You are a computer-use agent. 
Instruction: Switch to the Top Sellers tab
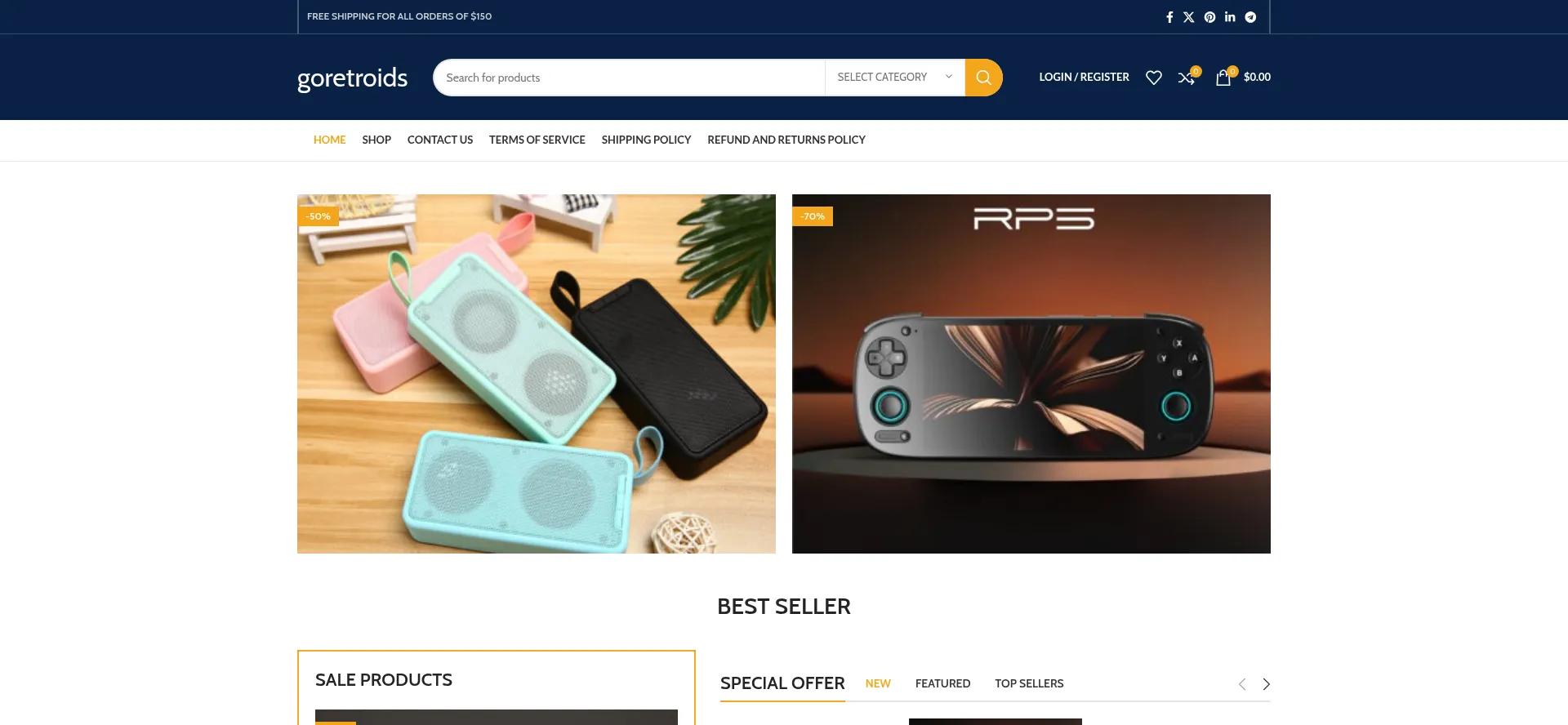coord(1029,683)
